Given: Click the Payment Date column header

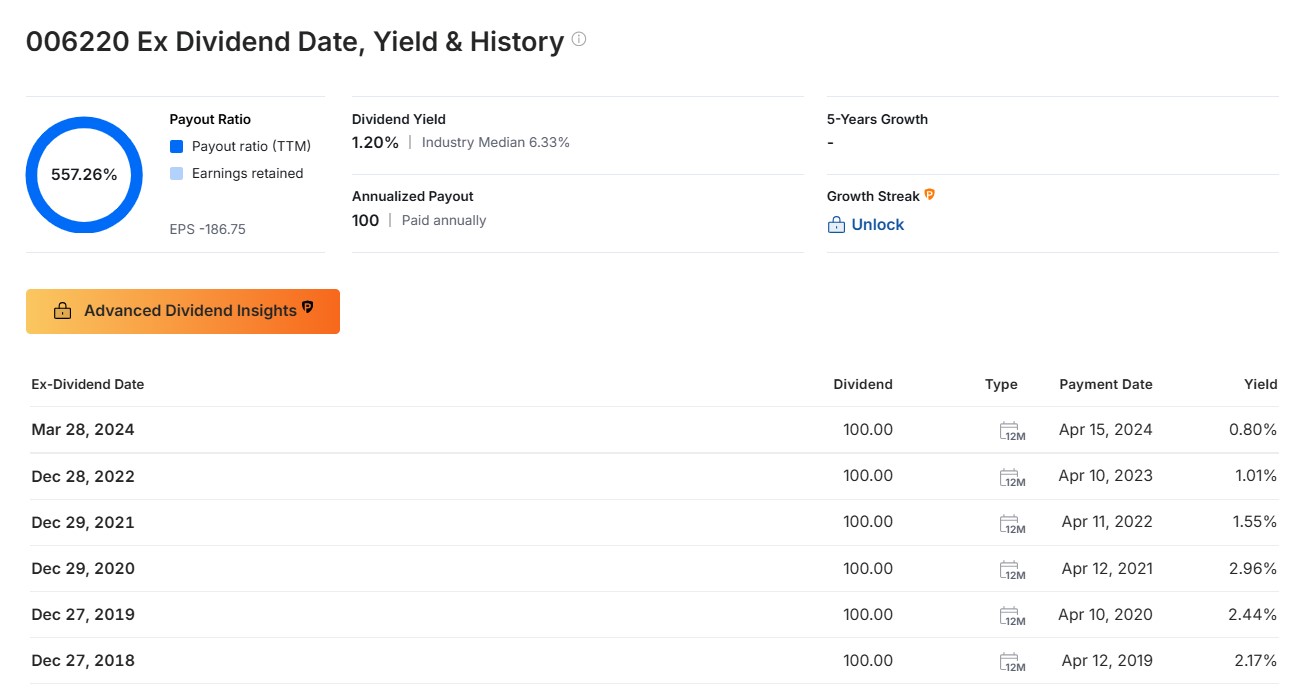Looking at the screenshot, I should point(1105,384).
